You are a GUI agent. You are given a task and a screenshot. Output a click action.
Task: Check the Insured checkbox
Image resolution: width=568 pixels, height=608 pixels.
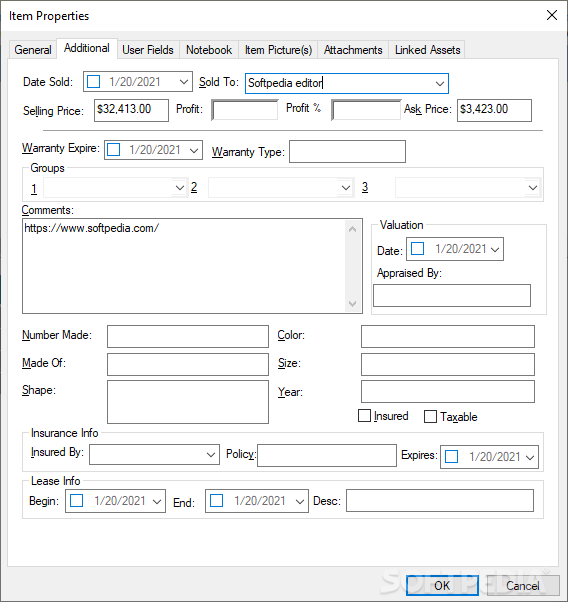tap(364, 416)
